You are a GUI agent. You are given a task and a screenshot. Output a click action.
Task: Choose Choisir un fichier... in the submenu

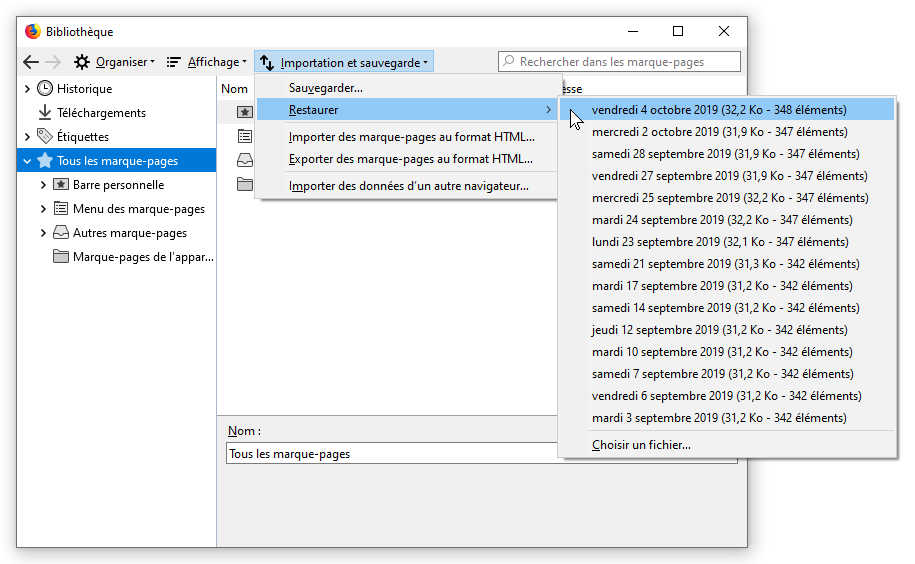click(x=727, y=444)
